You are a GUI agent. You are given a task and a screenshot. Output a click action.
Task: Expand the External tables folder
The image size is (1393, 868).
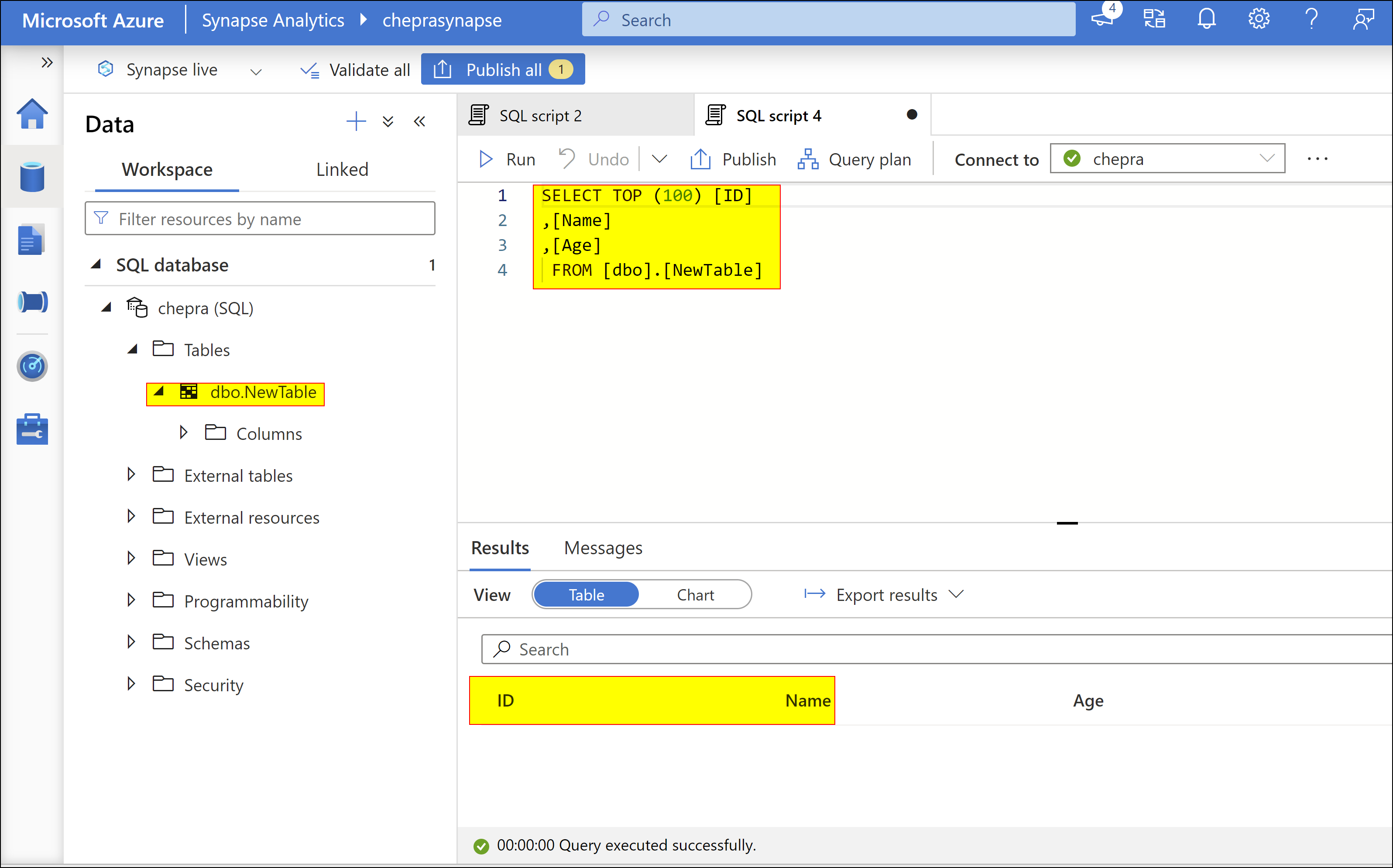[x=131, y=474]
